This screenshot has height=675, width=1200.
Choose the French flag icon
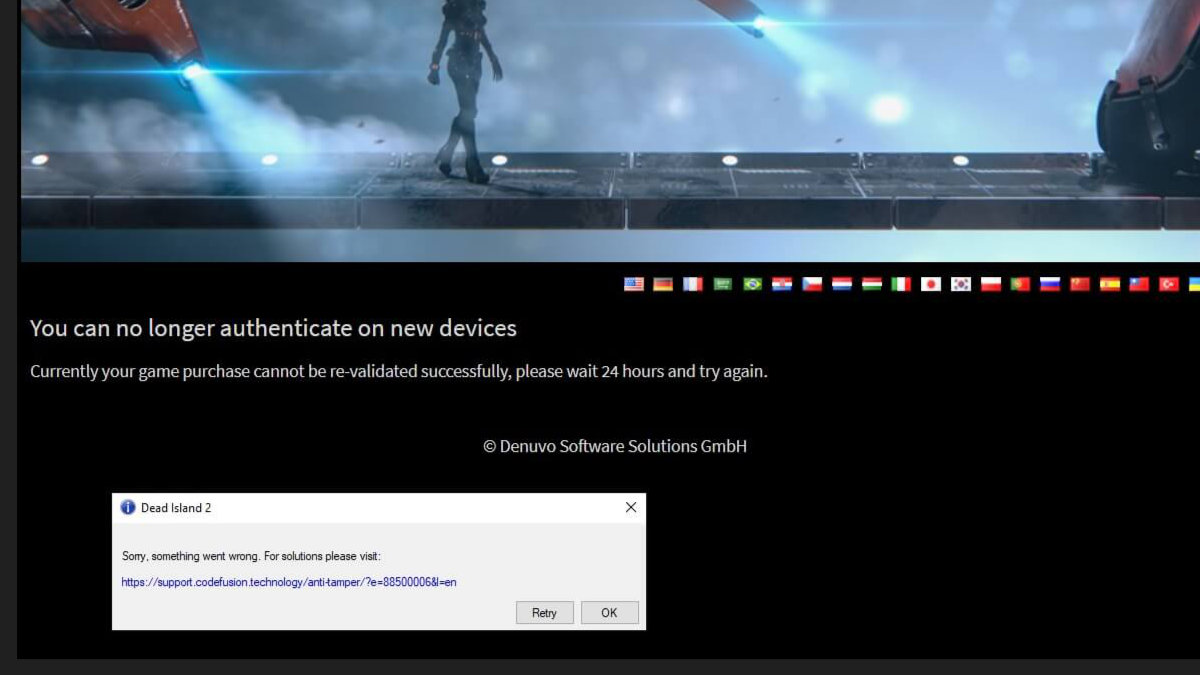(x=691, y=285)
